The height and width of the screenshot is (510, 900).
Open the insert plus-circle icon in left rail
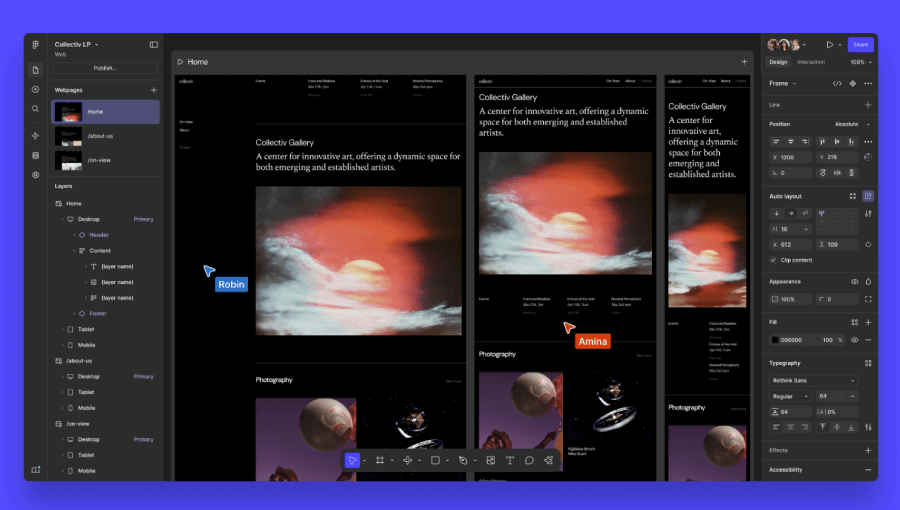tap(36, 89)
